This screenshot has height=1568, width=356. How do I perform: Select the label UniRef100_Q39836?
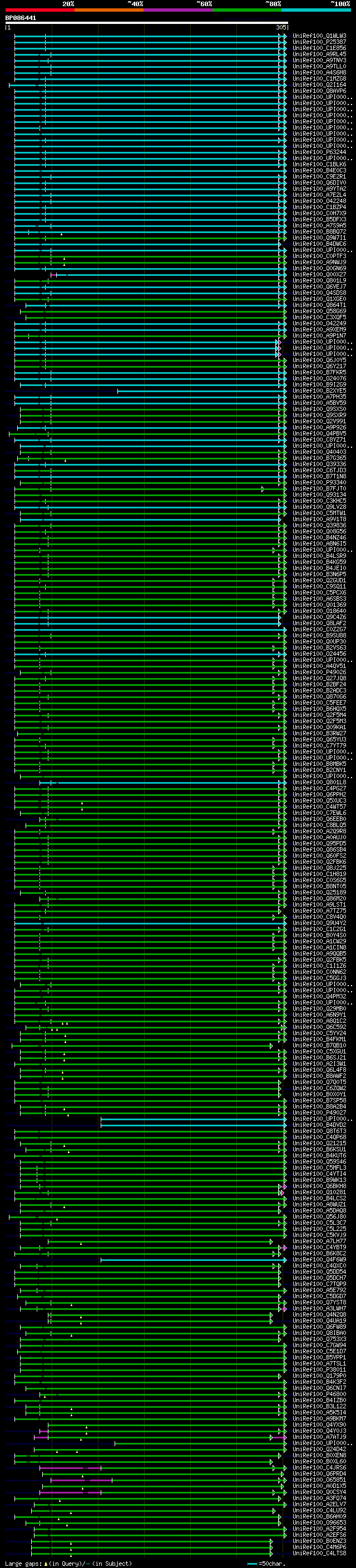pyautogui.click(x=319, y=525)
